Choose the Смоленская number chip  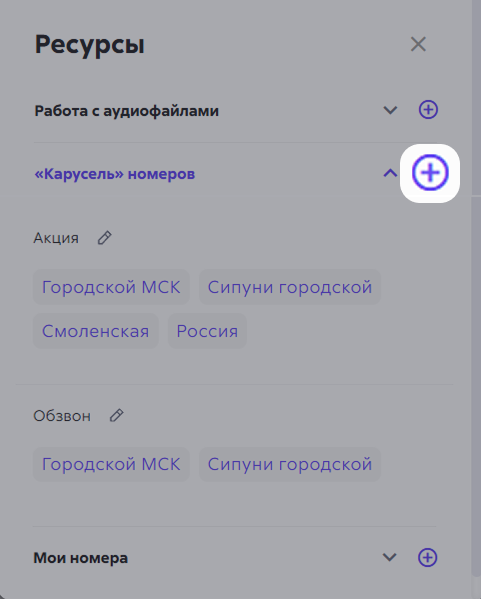click(x=96, y=331)
